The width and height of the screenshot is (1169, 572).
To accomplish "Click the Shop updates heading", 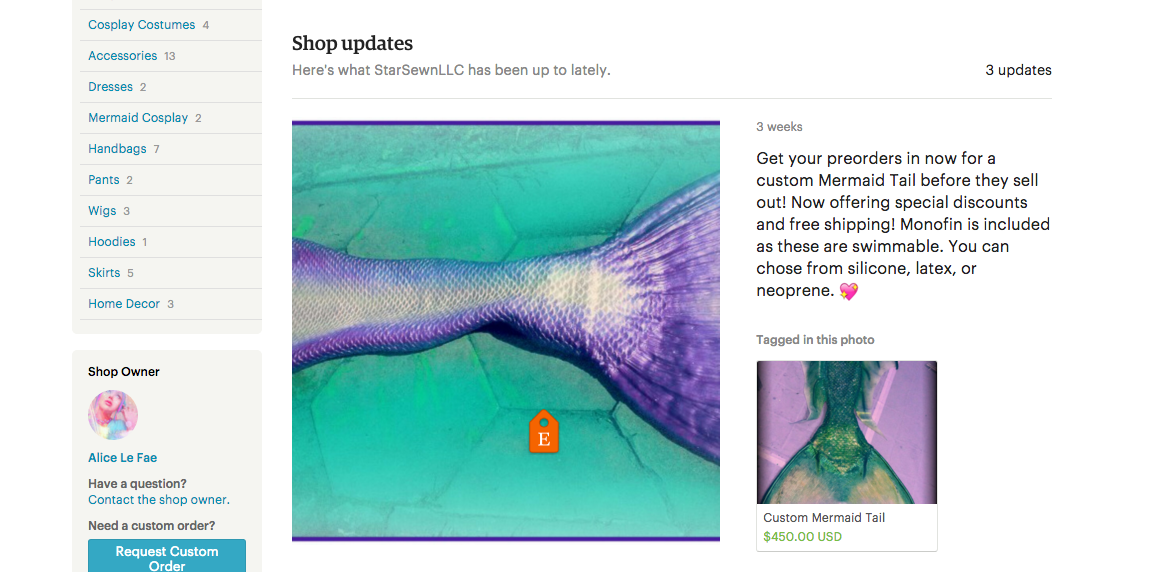I will [x=352, y=43].
